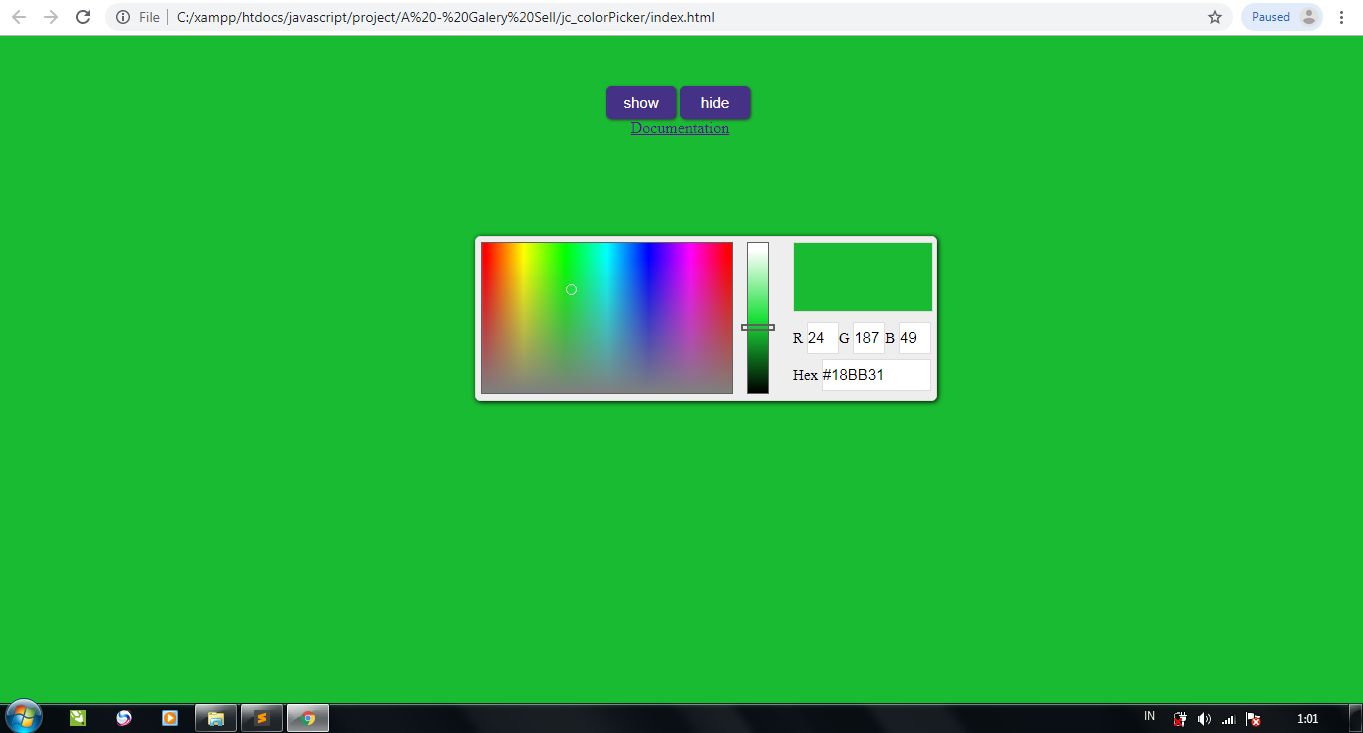Open the battery power tray icon

tap(1180, 719)
